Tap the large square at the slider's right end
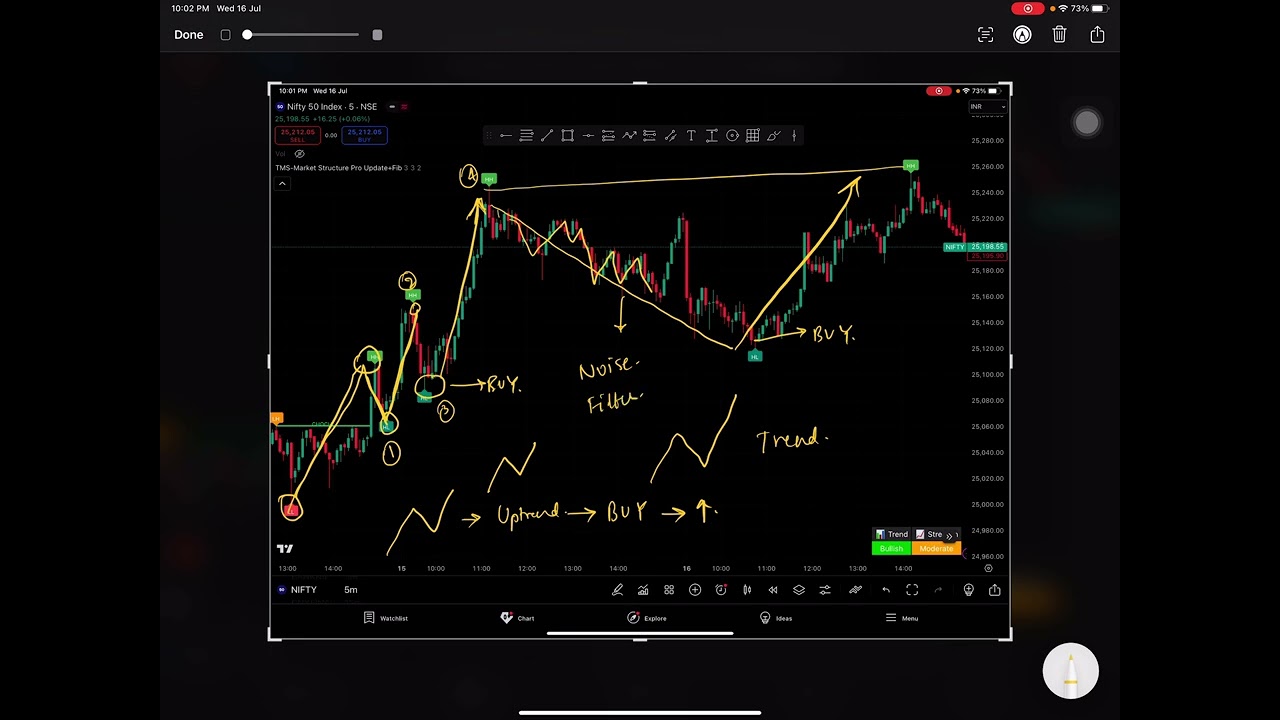 pos(377,35)
